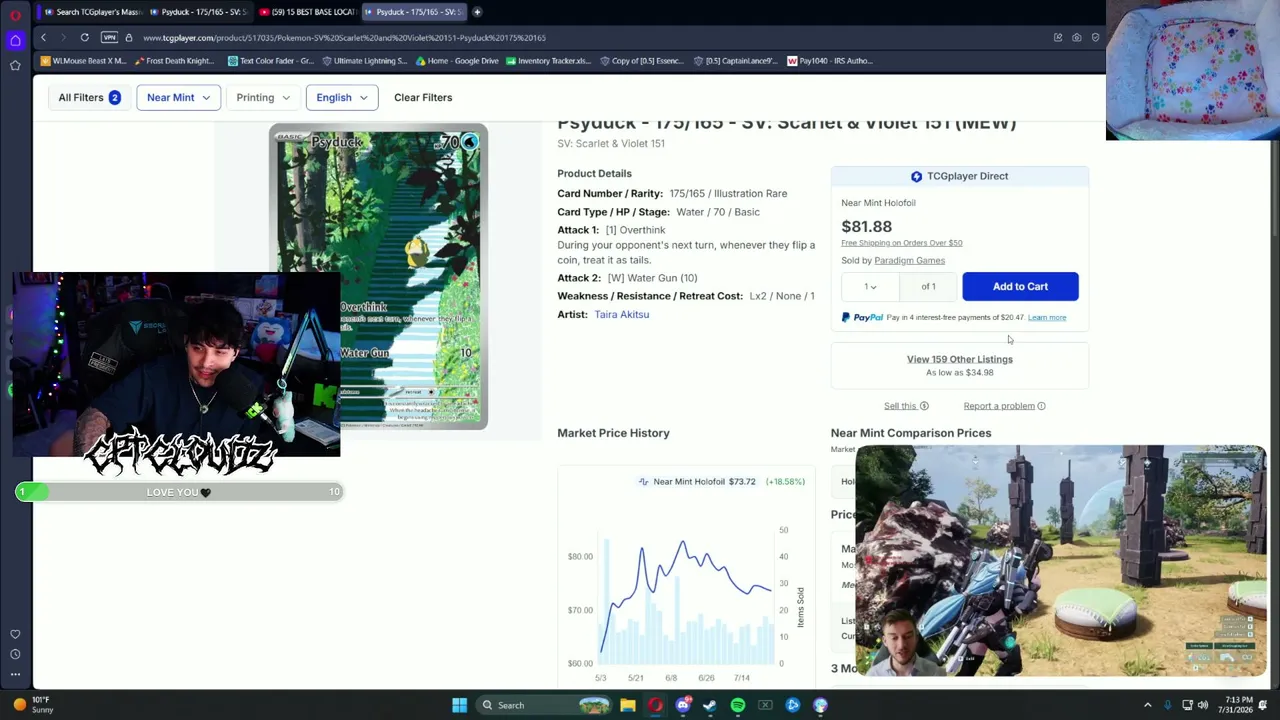This screenshot has width=1280, height=720.
Task: Open the Inventory Tracker.xls bookmark
Action: click(548, 61)
